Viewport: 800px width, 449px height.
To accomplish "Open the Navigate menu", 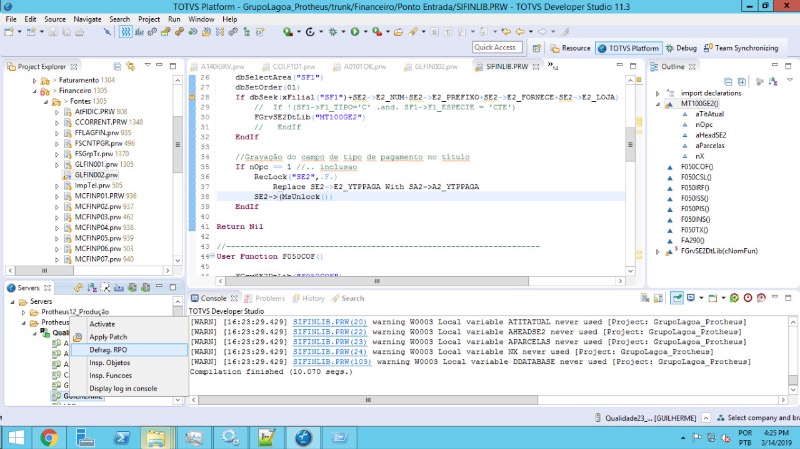I will (87, 19).
